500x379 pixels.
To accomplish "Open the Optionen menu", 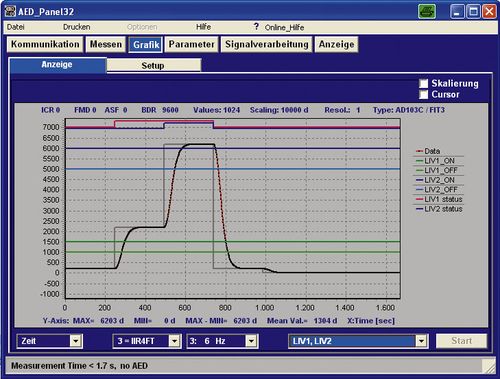I will (142, 27).
